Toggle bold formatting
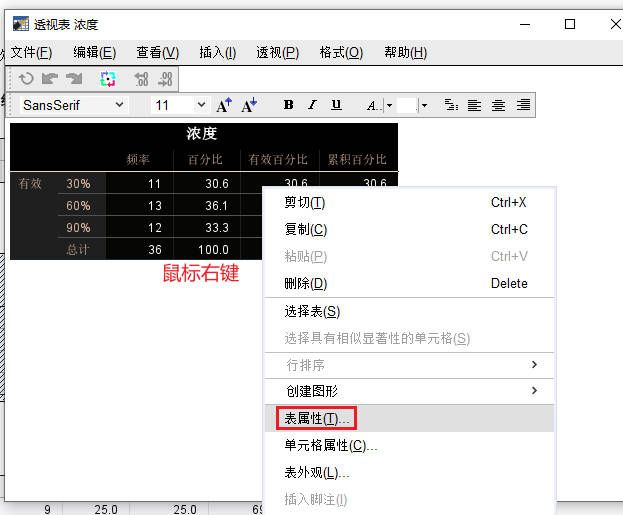Viewport: 623px width, 515px height. [x=288, y=105]
